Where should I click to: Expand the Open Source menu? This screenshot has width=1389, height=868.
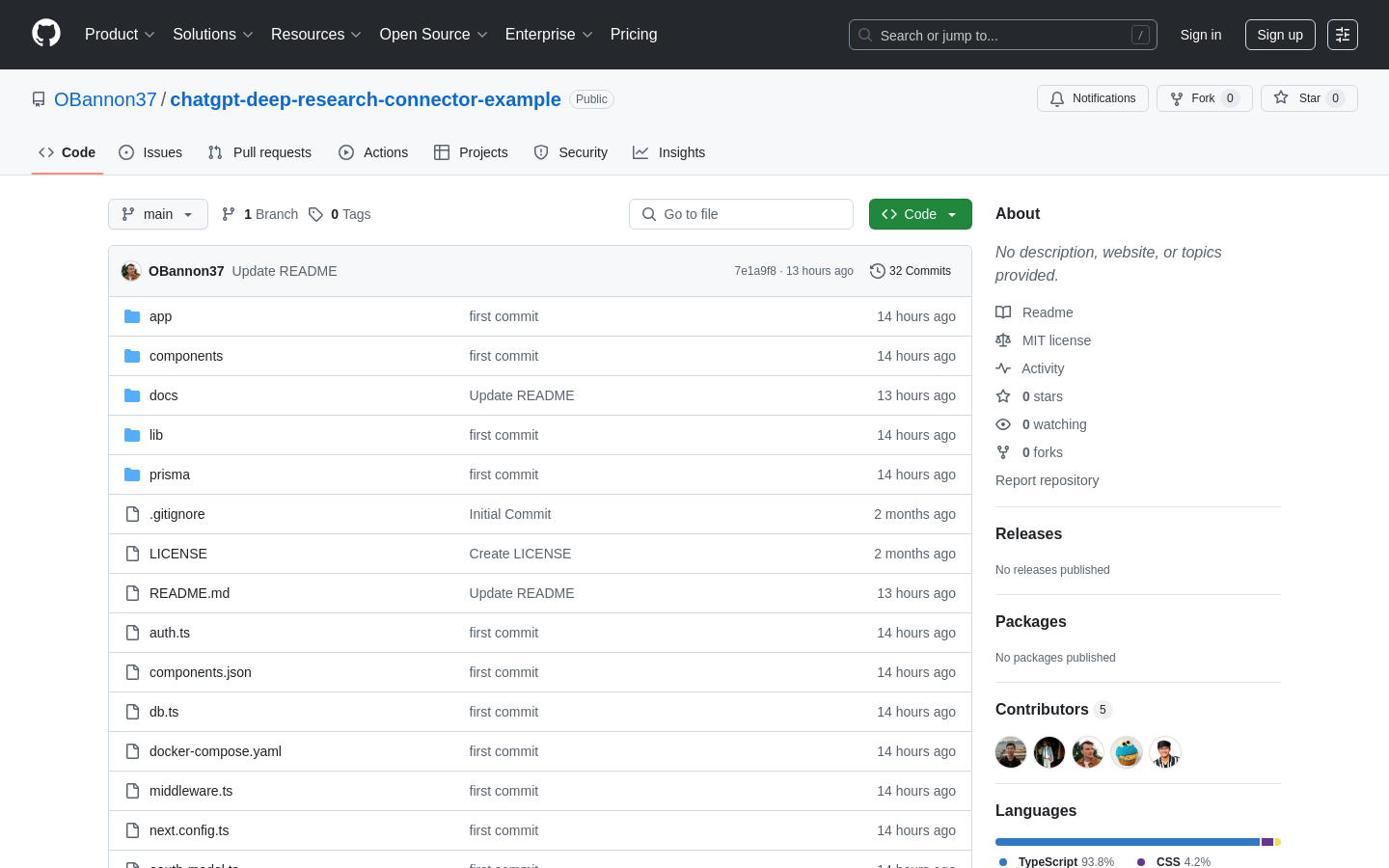click(x=434, y=35)
